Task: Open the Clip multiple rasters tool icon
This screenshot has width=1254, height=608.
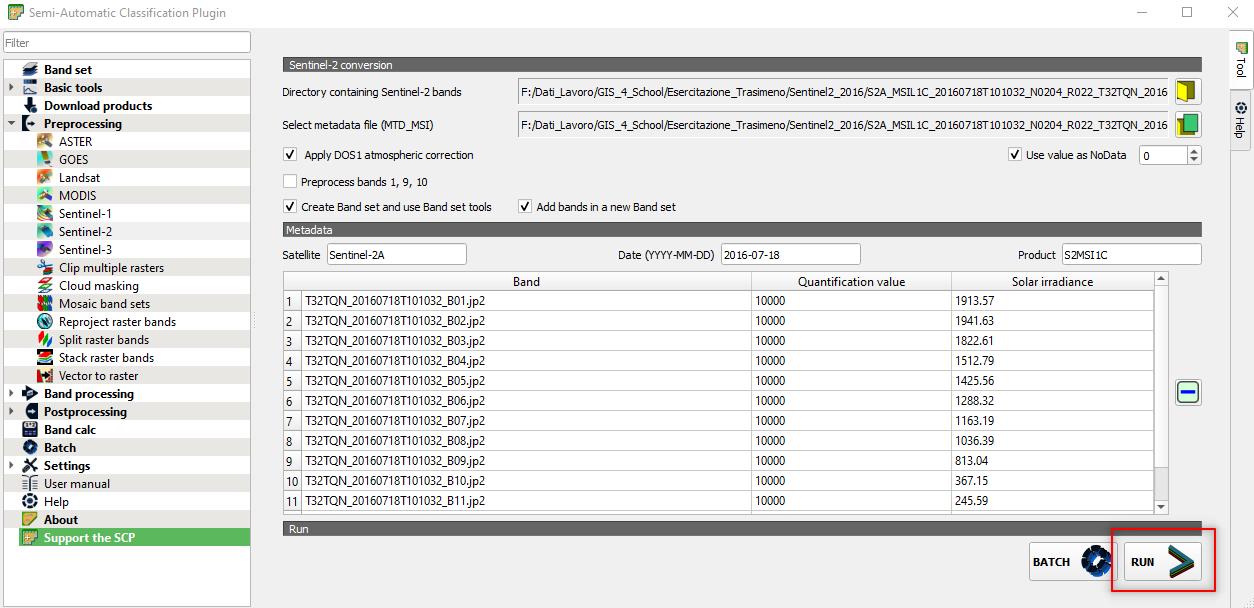Action: pos(44,268)
